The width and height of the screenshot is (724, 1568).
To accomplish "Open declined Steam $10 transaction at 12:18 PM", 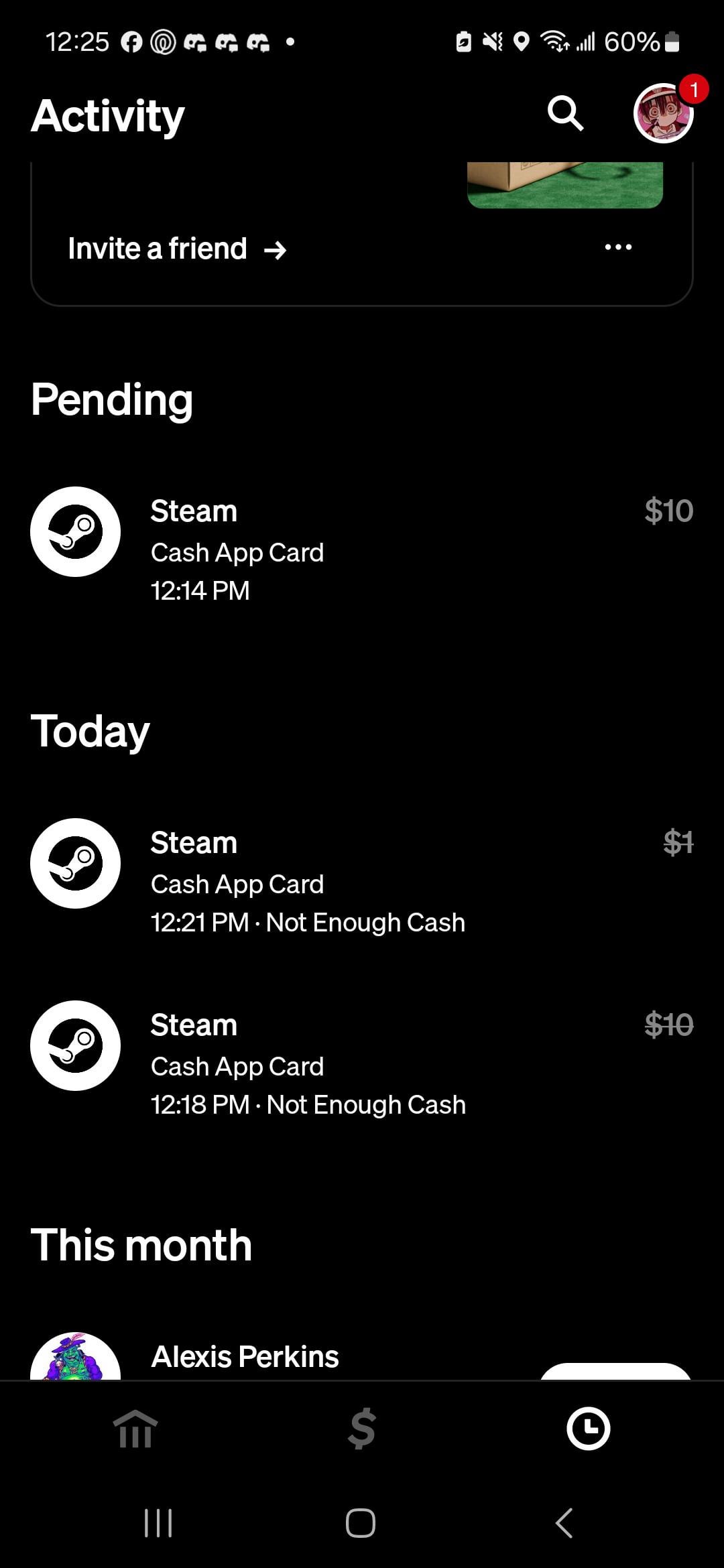I will (x=362, y=1063).
